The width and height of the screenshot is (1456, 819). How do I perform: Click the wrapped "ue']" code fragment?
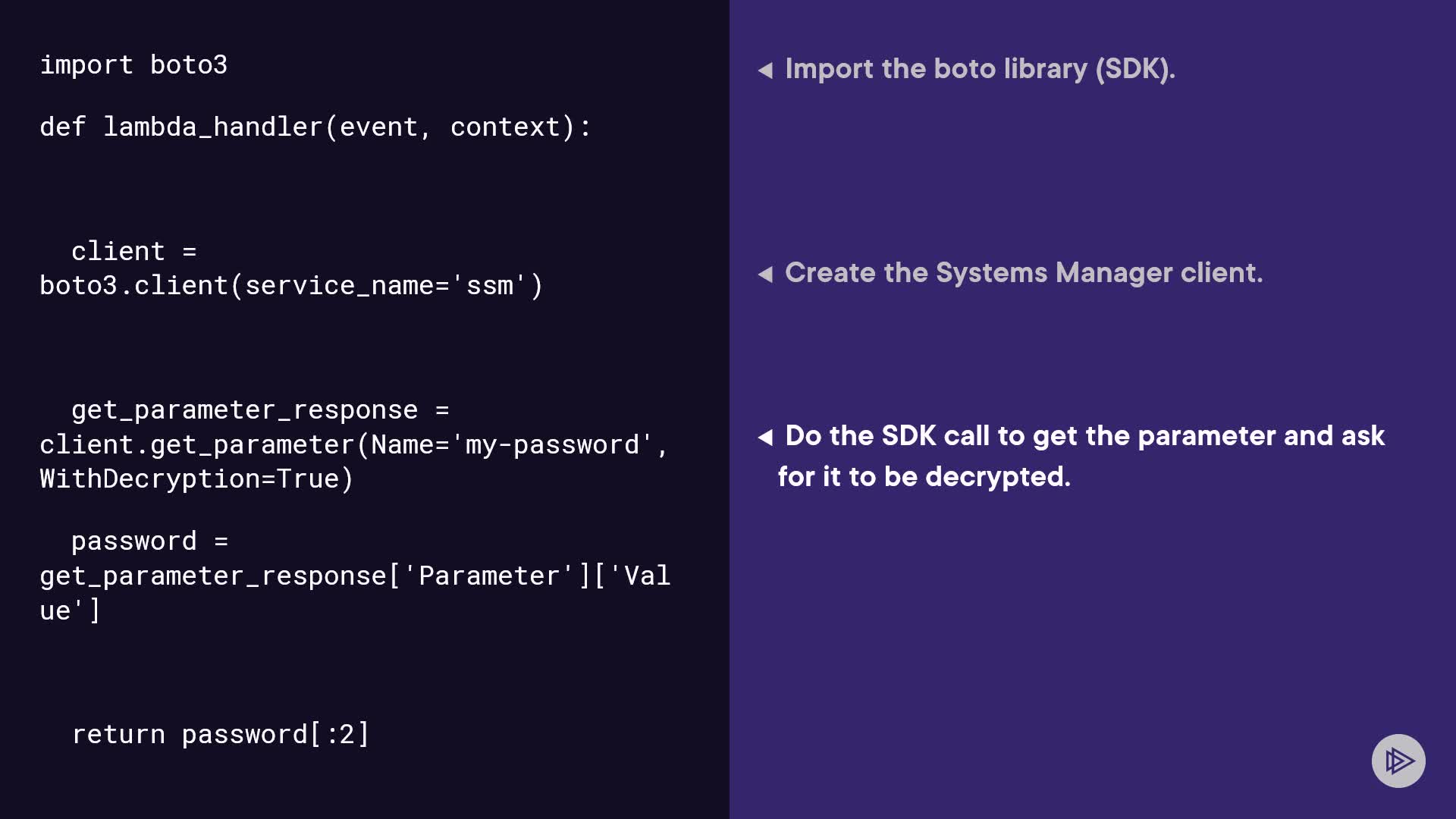coord(70,611)
